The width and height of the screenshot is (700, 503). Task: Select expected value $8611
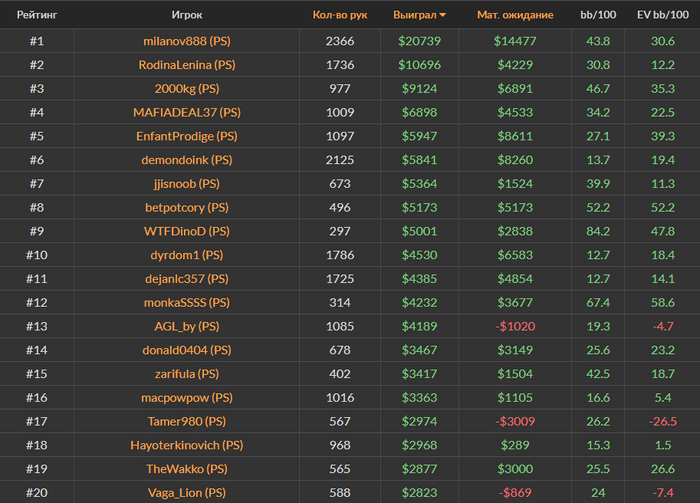[515, 136]
